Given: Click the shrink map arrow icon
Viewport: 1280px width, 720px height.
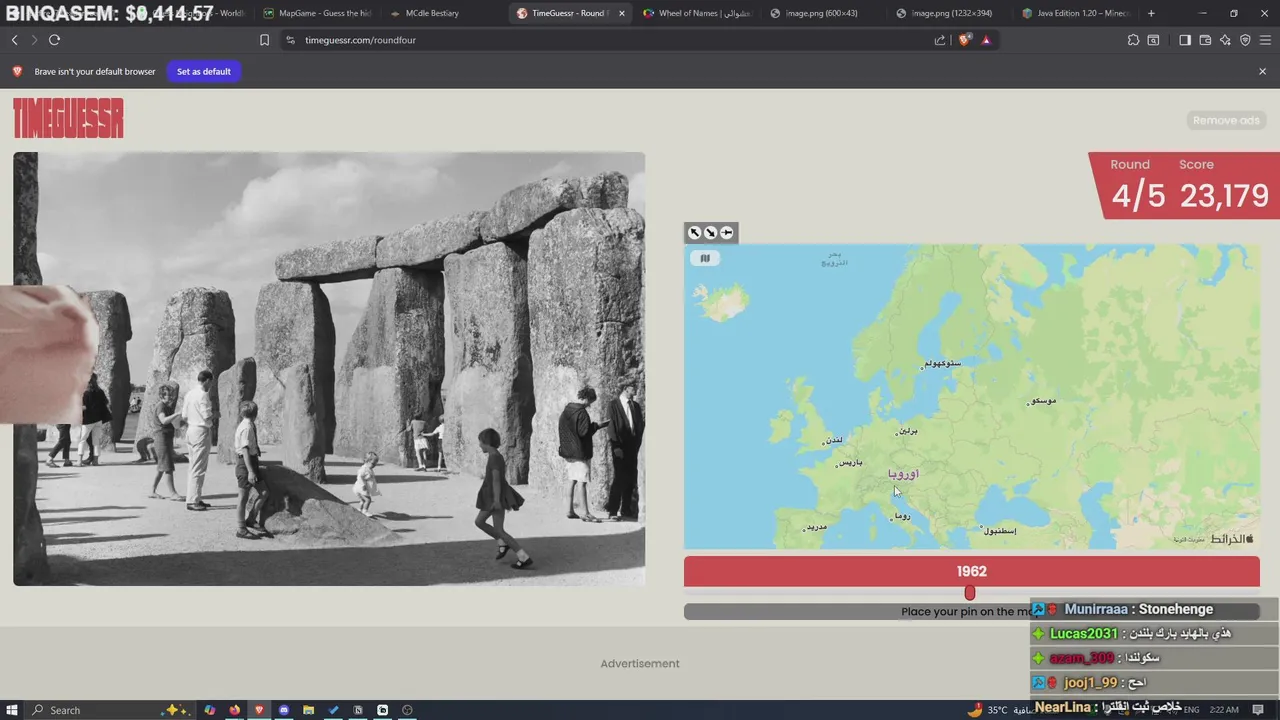Looking at the screenshot, I should pyautogui.click(x=711, y=233).
